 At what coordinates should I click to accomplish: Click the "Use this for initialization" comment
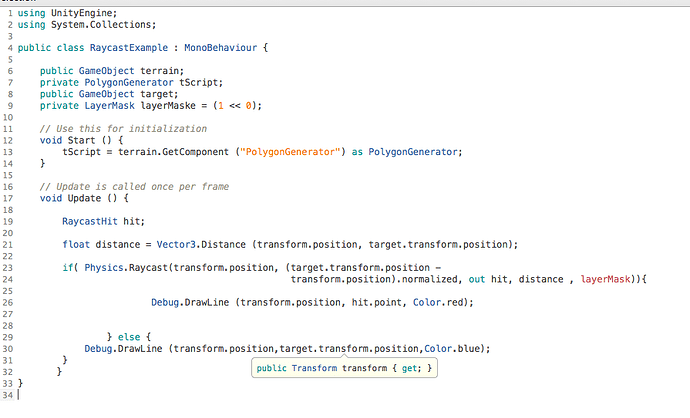click(123, 128)
